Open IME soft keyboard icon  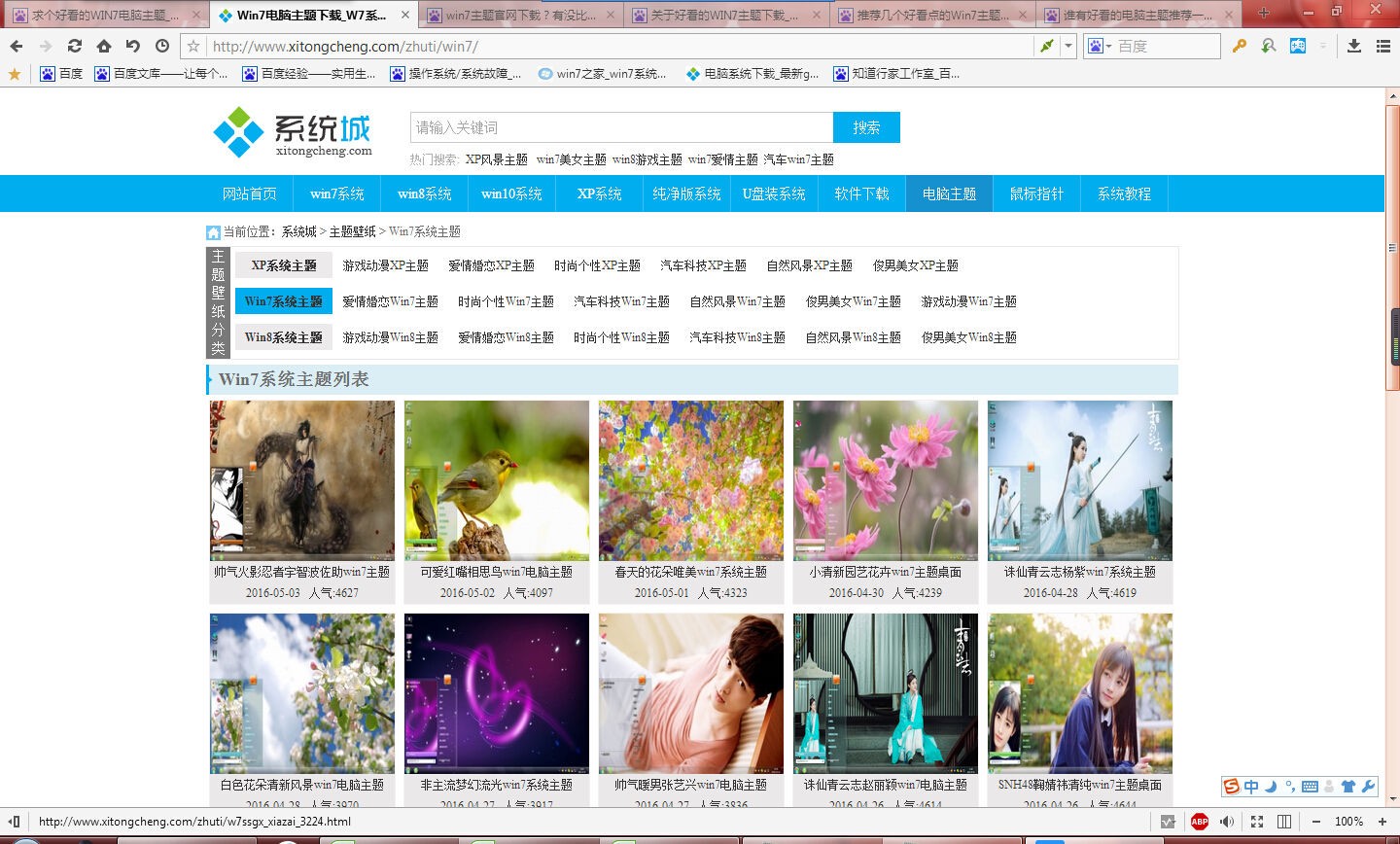(x=1310, y=787)
